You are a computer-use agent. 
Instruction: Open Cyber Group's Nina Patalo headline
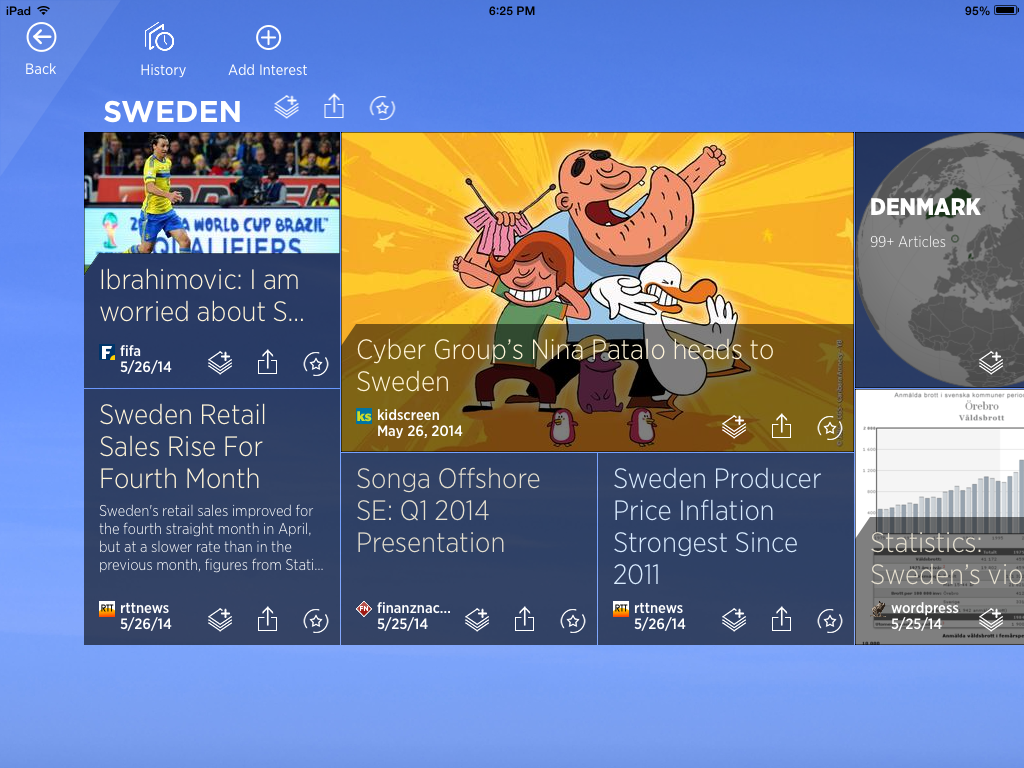click(565, 366)
